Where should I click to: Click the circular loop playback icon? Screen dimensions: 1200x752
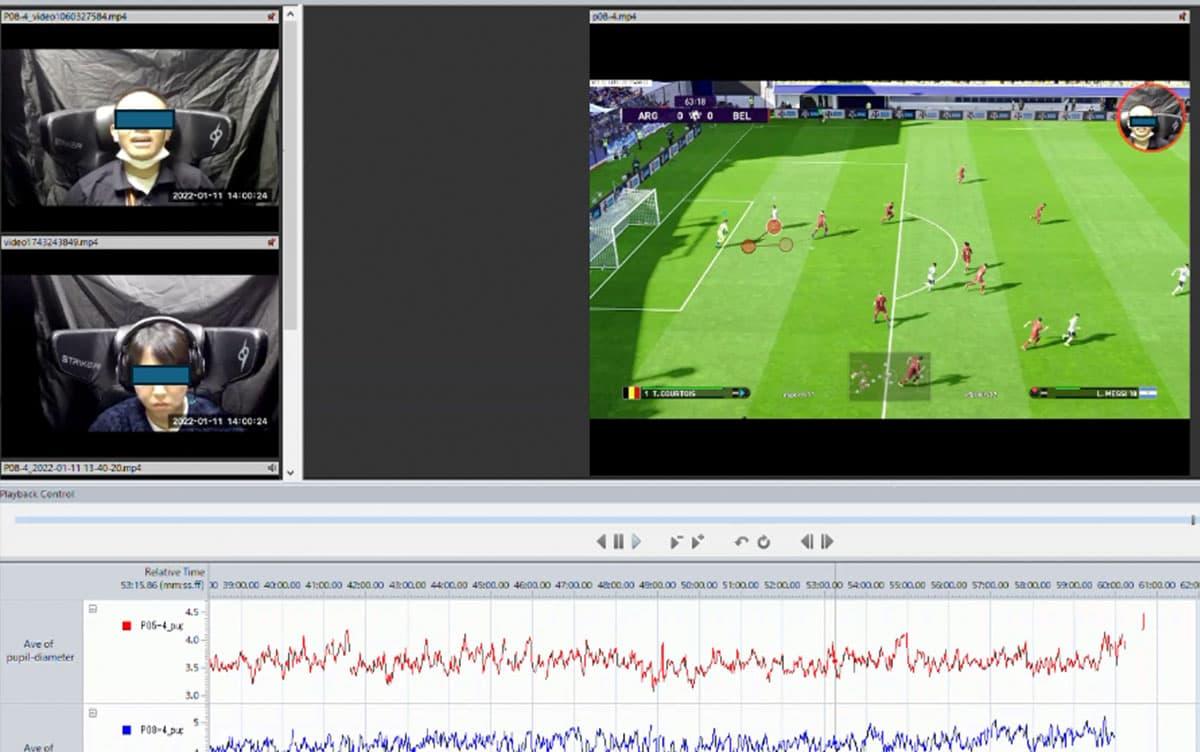[763, 542]
